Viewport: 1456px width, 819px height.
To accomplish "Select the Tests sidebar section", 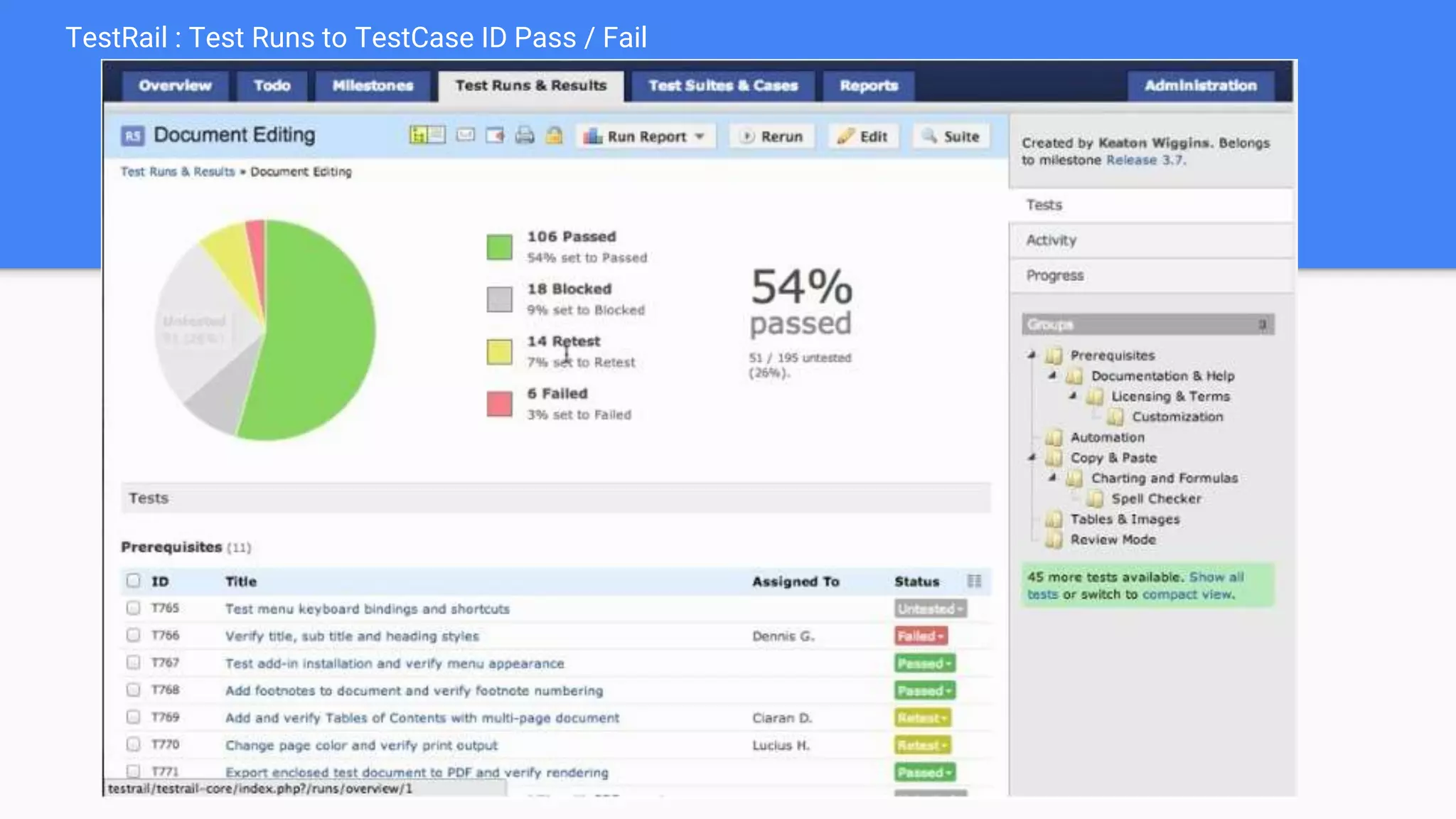I will (x=1151, y=205).
